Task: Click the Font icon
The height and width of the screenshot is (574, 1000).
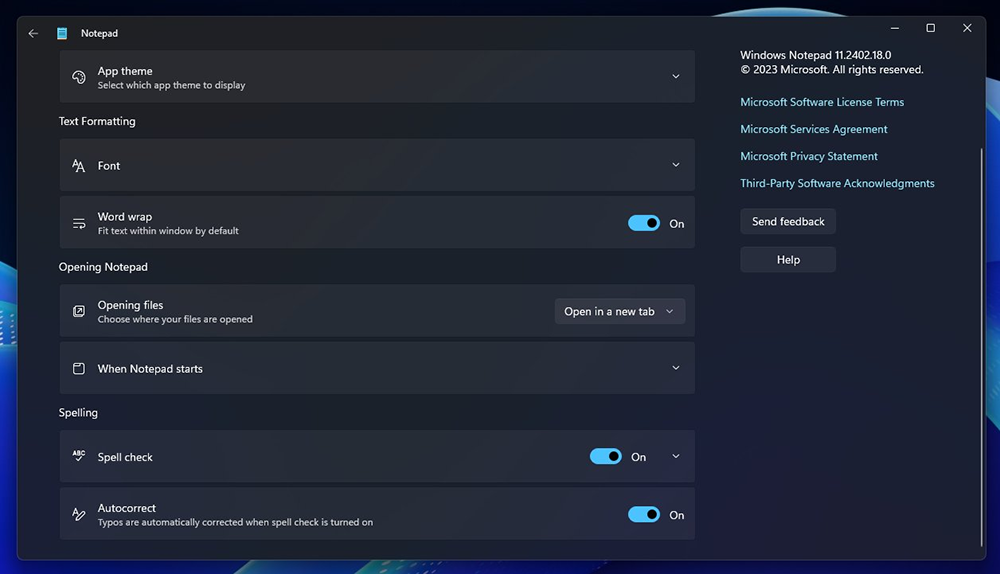Action: [79, 166]
